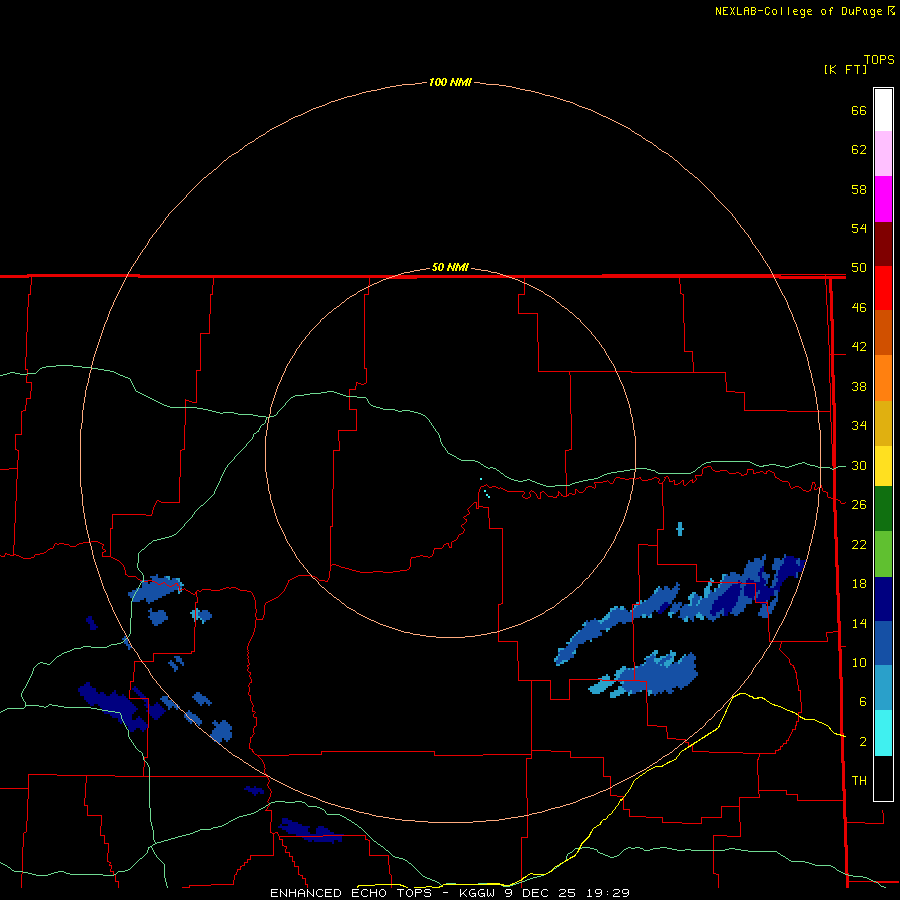Click the dark orange 46 legend swatch
900x900 pixels.
[883, 333]
